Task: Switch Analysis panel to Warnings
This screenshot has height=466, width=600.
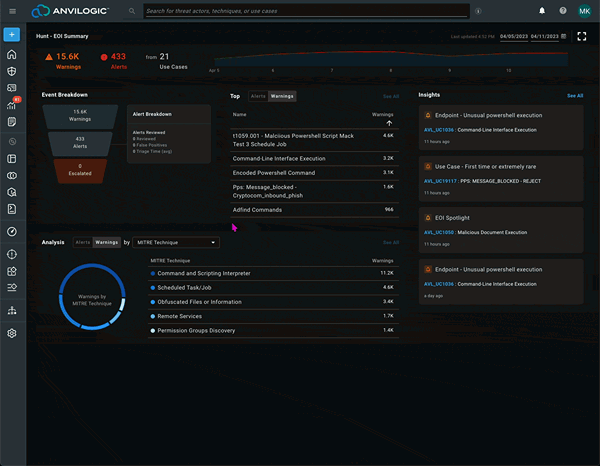Action: [107, 243]
